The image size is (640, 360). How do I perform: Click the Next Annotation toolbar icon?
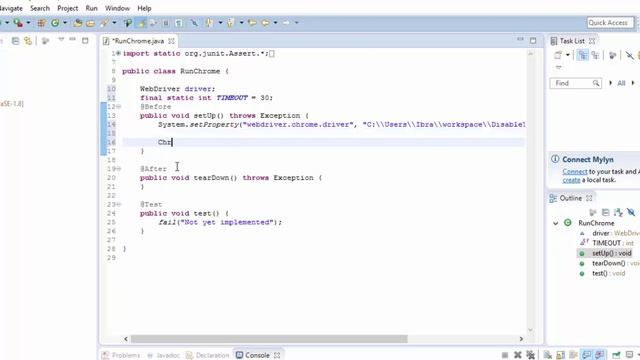(209, 23)
